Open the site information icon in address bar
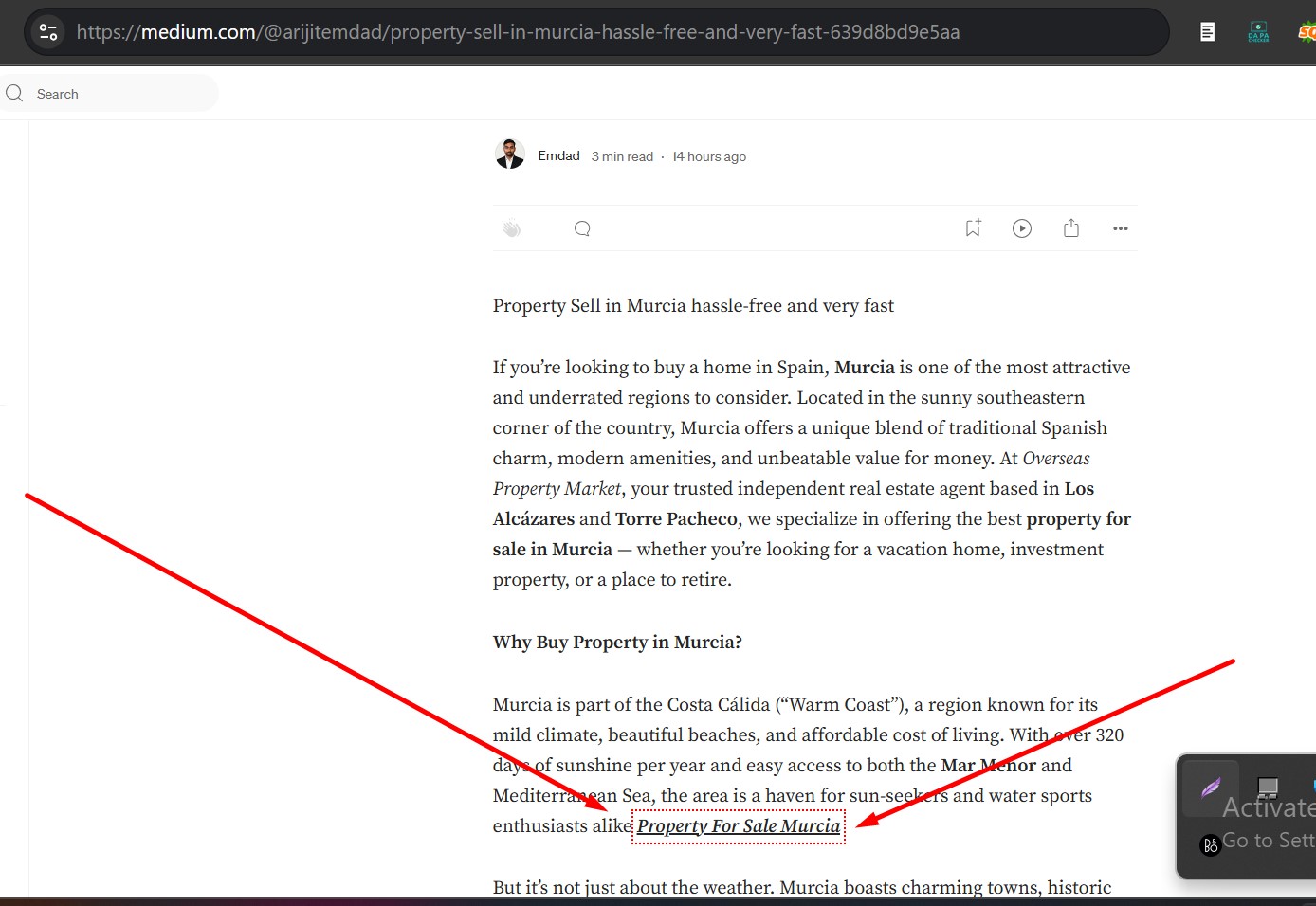Screen dimensions: 1316x906 click(48, 32)
